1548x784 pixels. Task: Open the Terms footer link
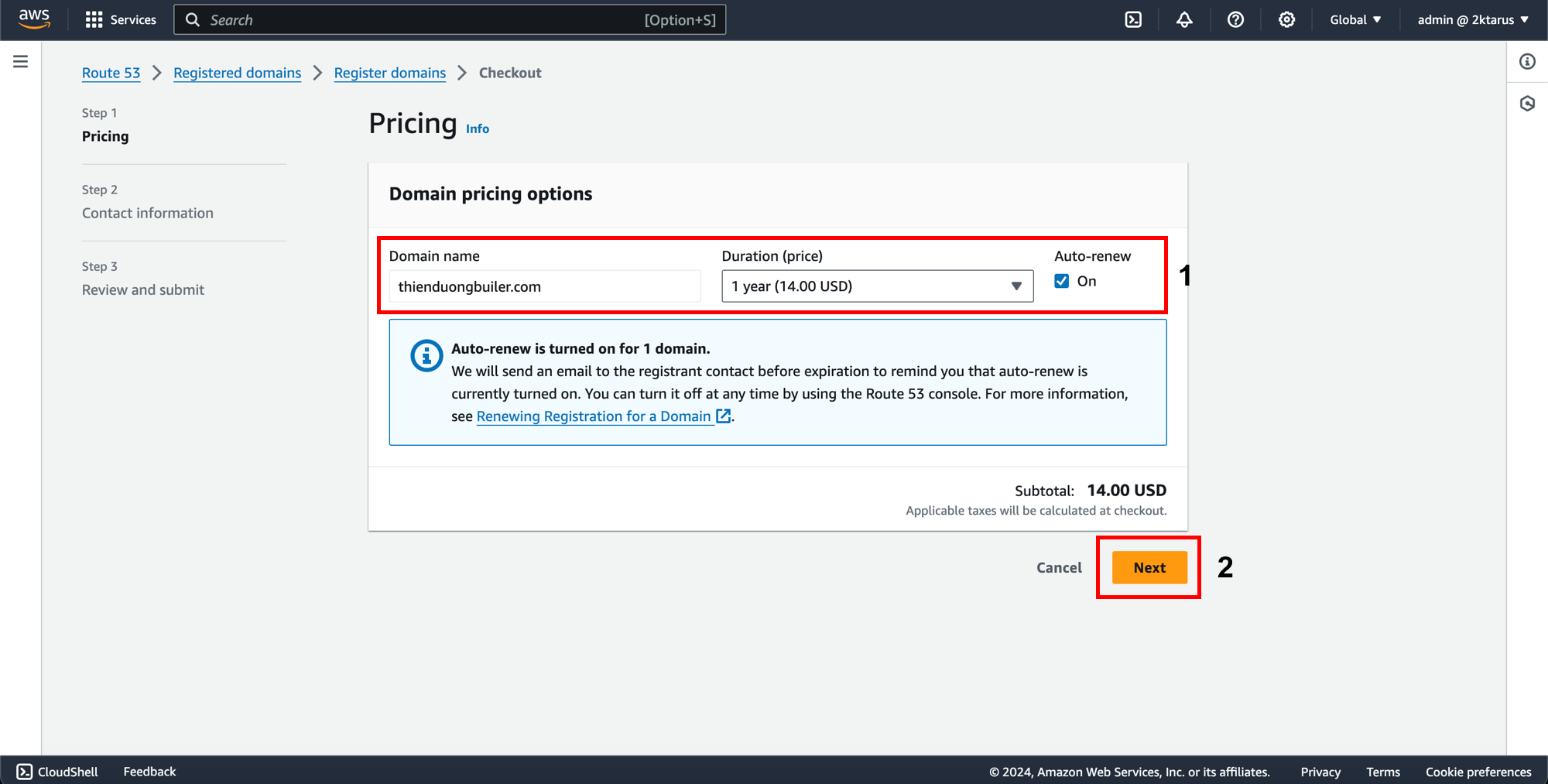click(1383, 772)
